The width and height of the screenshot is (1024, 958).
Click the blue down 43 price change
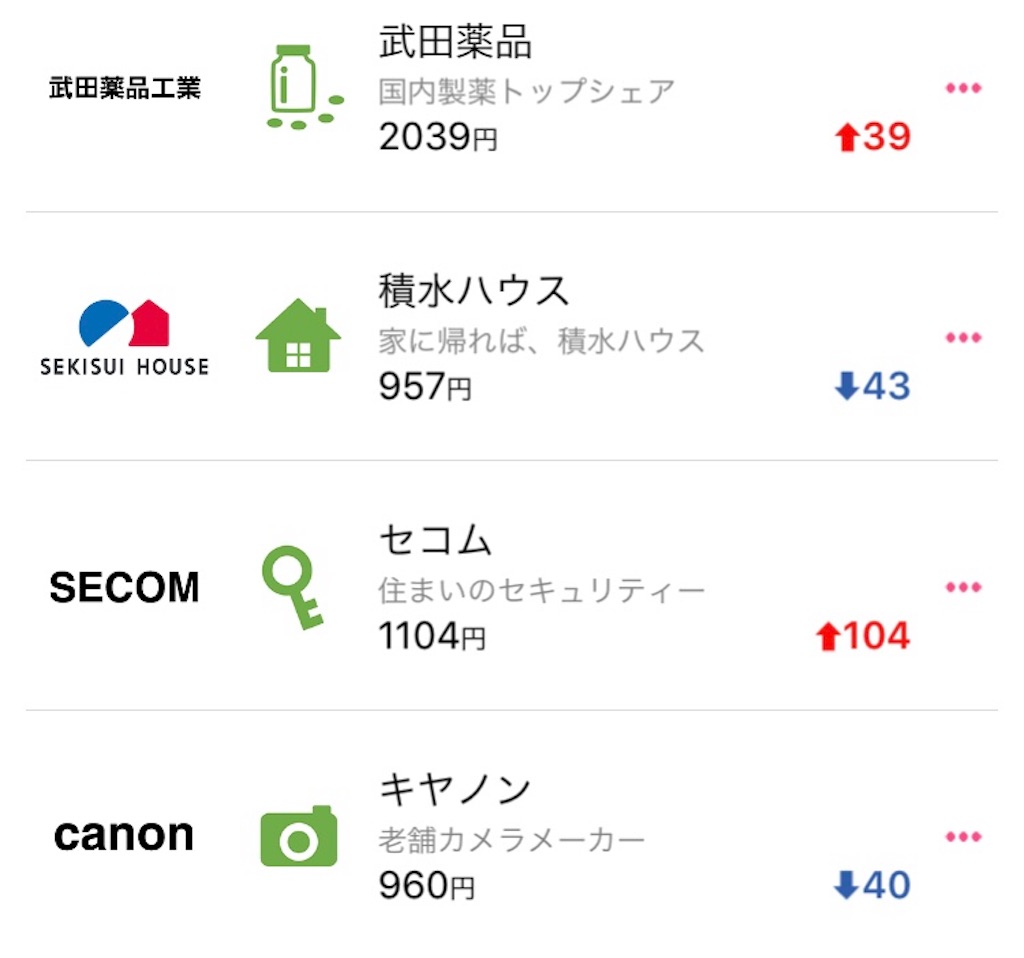coord(872,386)
